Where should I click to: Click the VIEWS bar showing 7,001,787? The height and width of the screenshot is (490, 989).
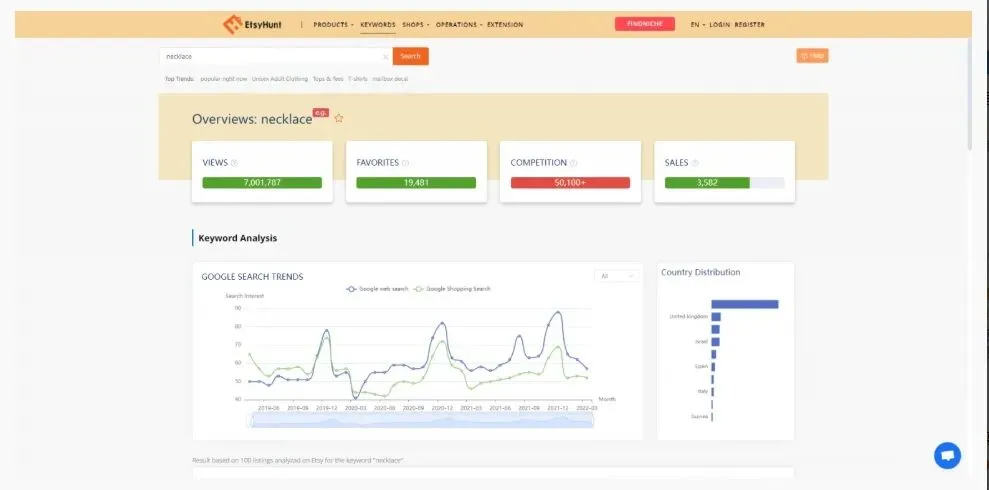pyautogui.click(x=262, y=183)
